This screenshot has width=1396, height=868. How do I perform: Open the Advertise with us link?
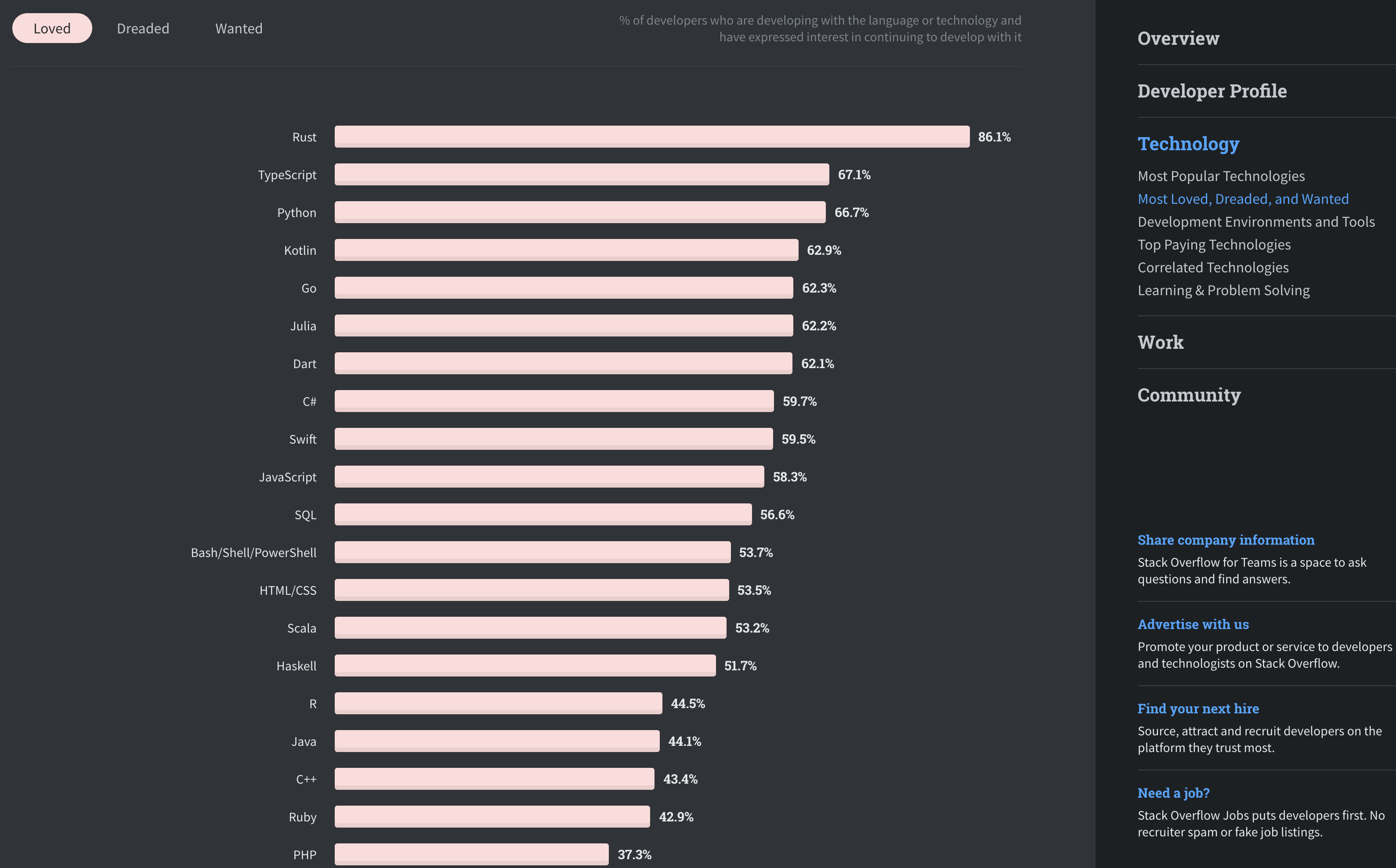(x=1193, y=624)
